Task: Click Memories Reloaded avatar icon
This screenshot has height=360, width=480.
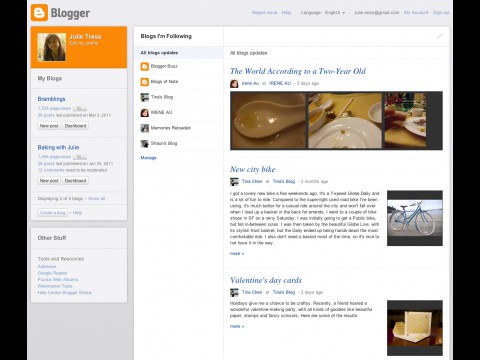Action: (x=144, y=128)
